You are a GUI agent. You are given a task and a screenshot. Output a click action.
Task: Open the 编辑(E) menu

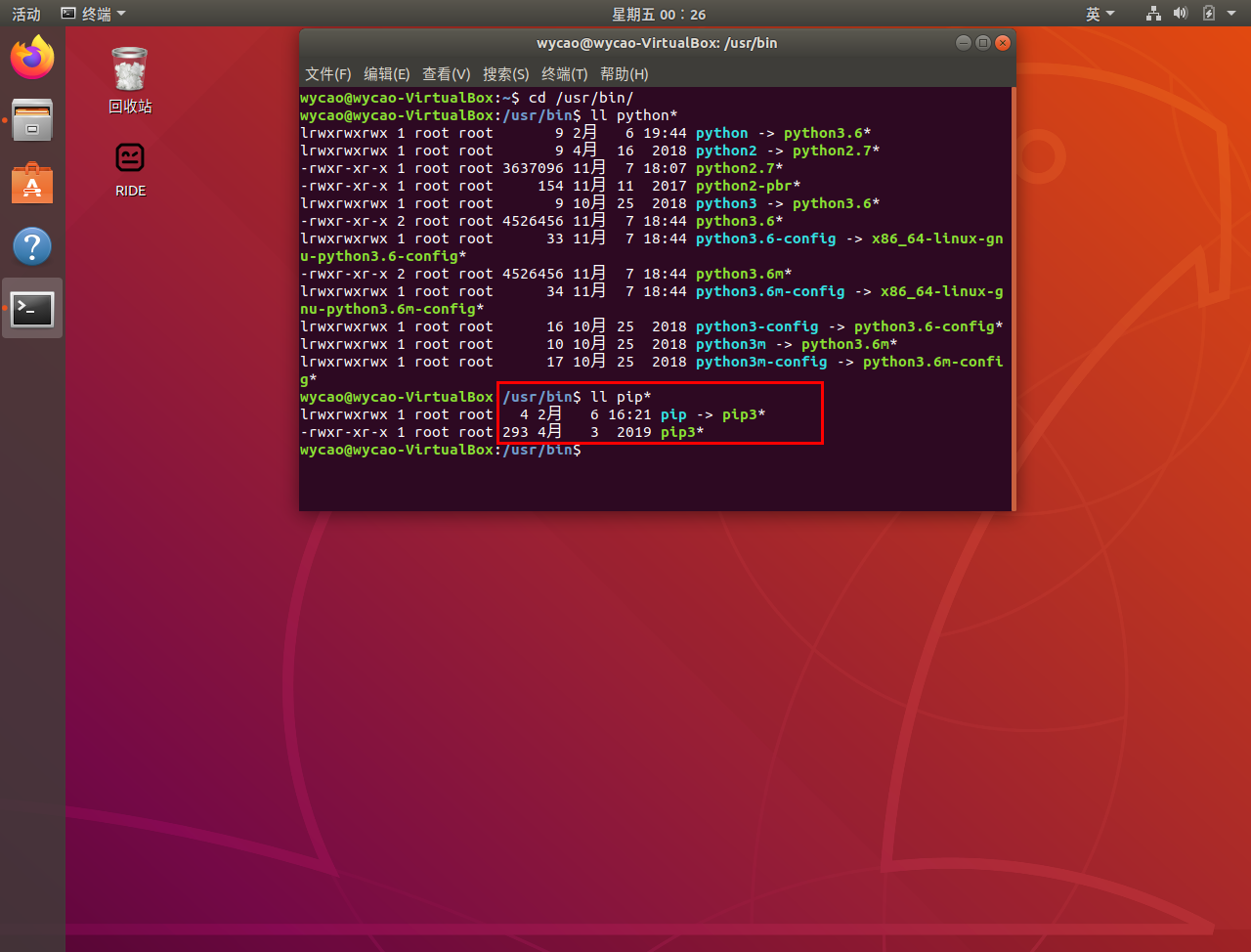tap(386, 74)
